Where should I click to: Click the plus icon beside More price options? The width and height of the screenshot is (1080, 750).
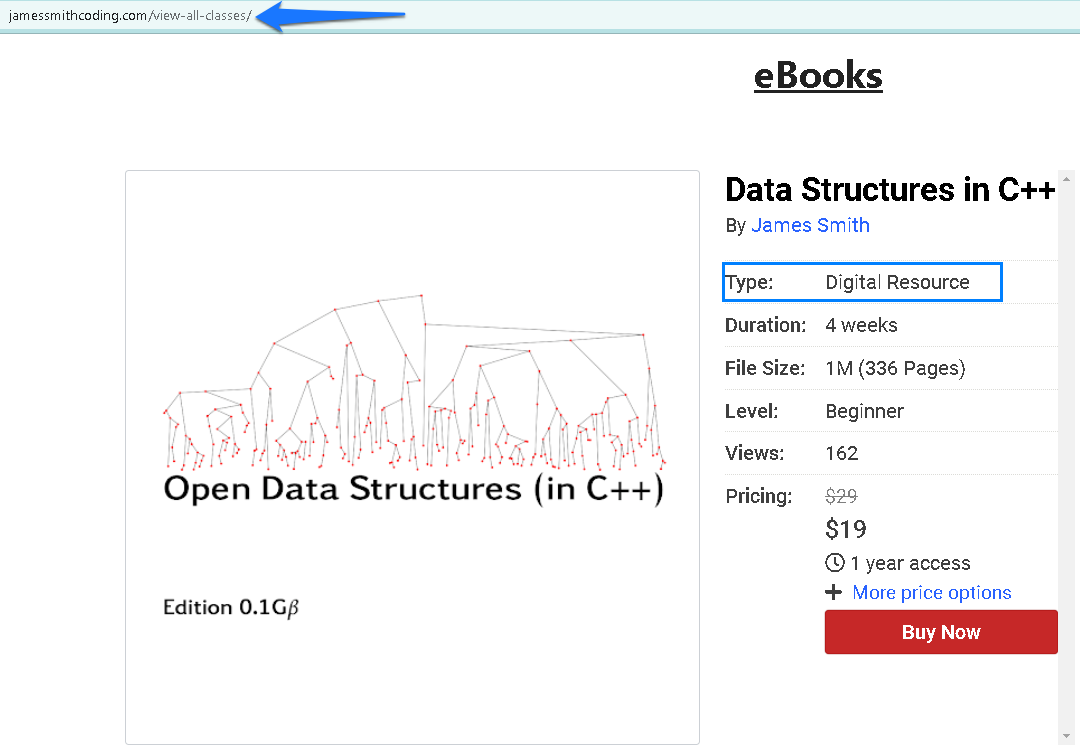point(833,592)
